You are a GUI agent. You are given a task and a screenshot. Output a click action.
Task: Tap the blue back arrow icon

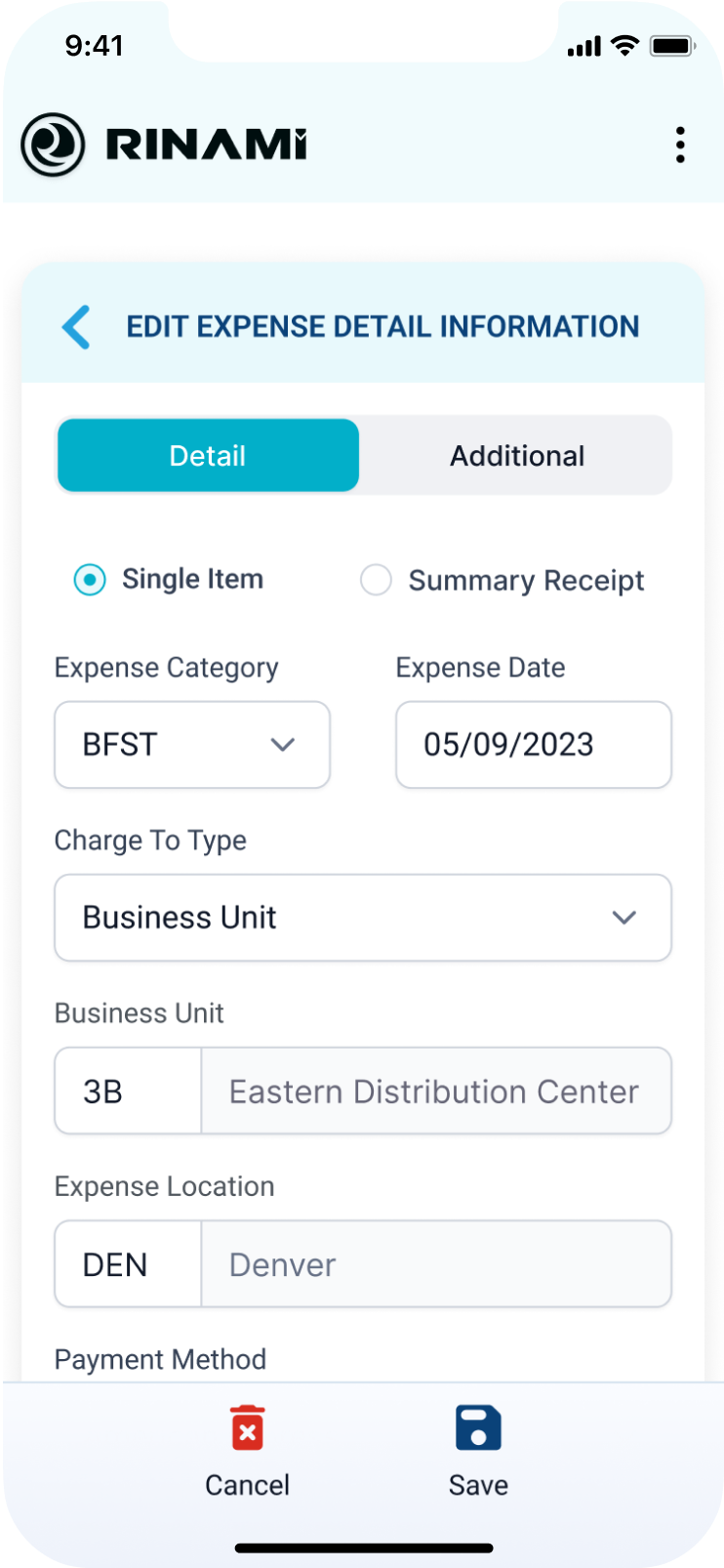76,327
